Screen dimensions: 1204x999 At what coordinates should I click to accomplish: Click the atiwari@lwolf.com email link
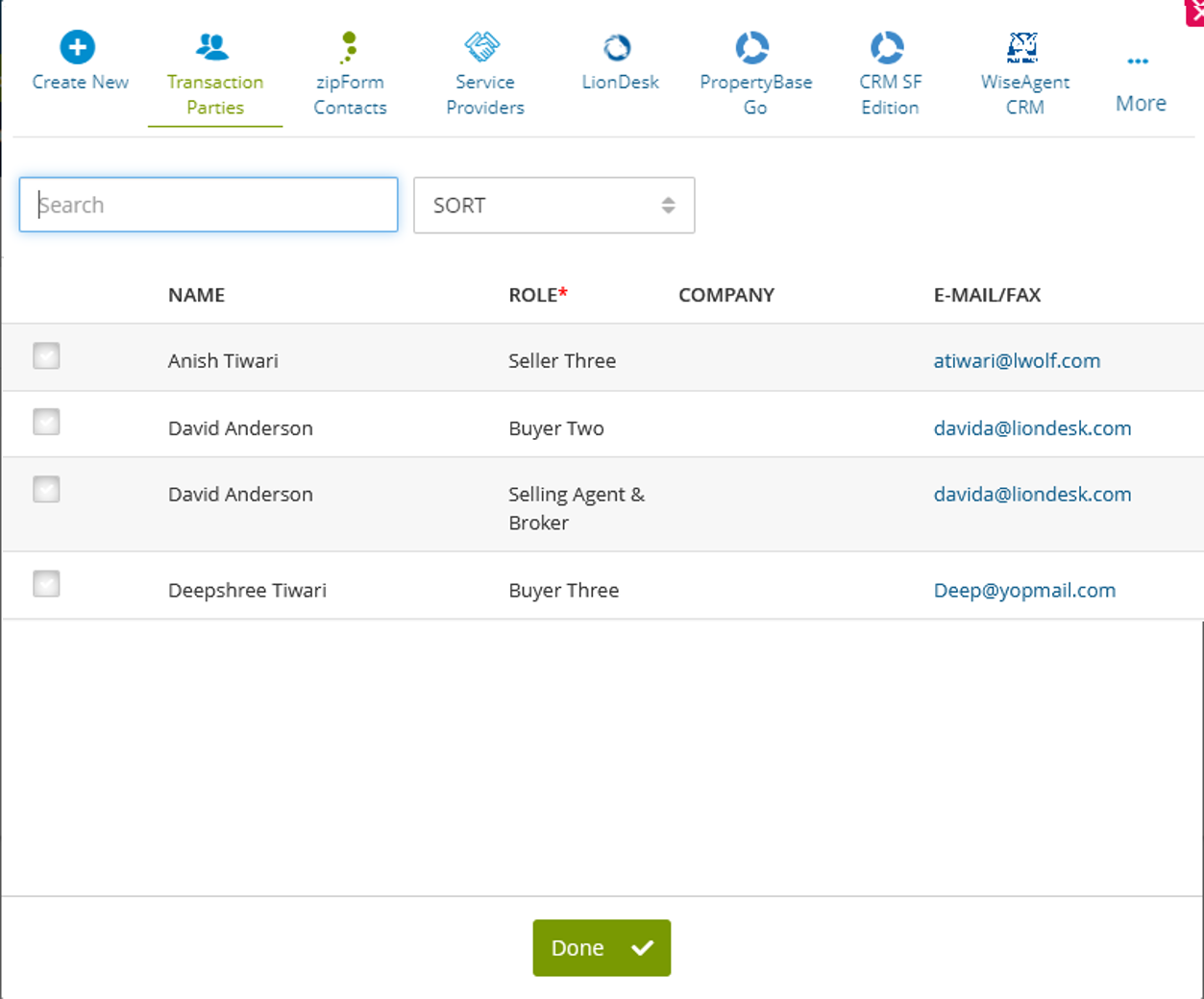coord(1017,360)
